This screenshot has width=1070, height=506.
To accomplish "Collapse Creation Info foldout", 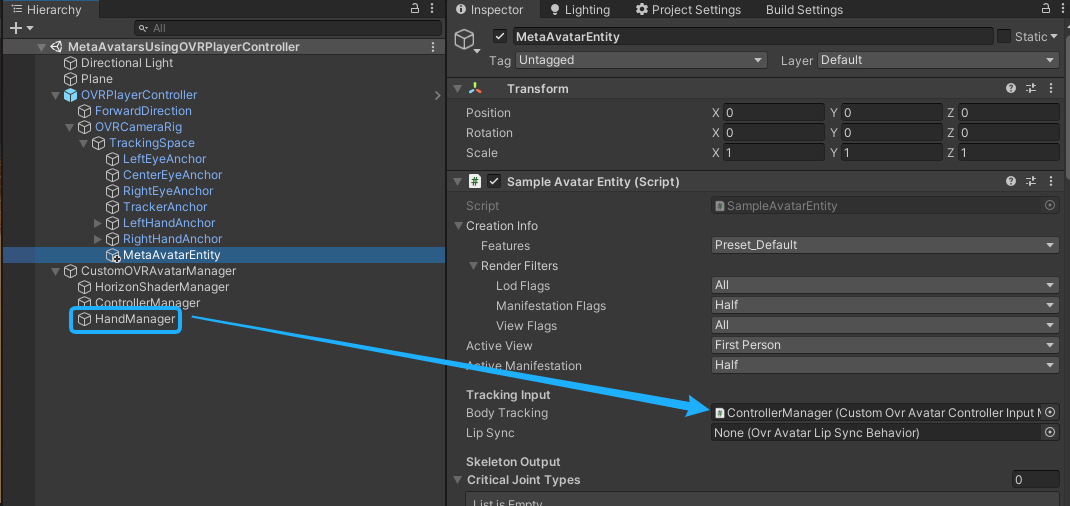I will [x=458, y=226].
